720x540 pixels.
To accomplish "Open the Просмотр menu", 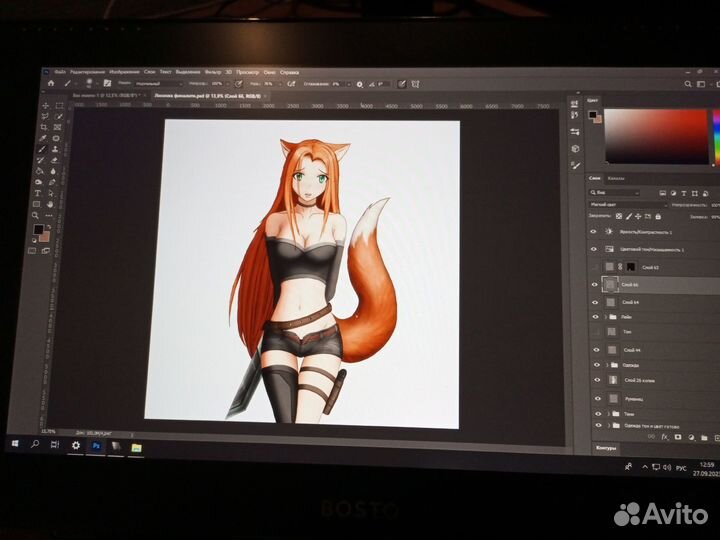I will pos(248,73).
